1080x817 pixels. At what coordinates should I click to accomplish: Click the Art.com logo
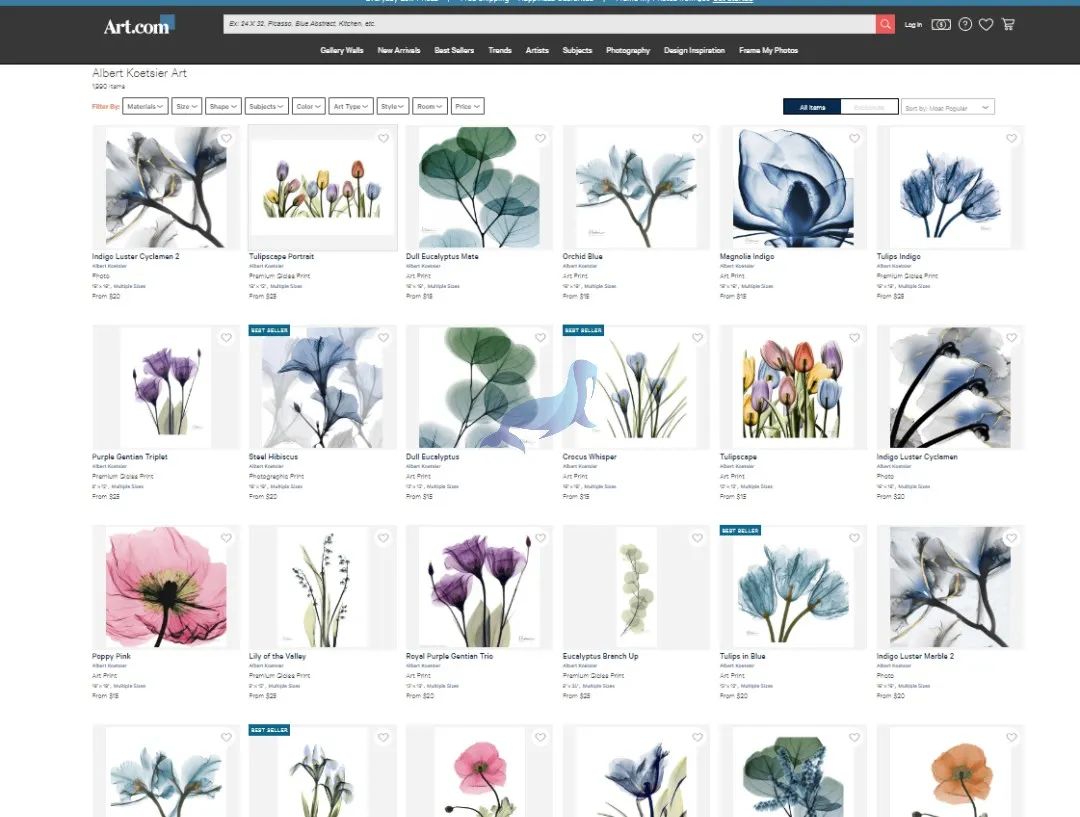click(x=139, y=25)
